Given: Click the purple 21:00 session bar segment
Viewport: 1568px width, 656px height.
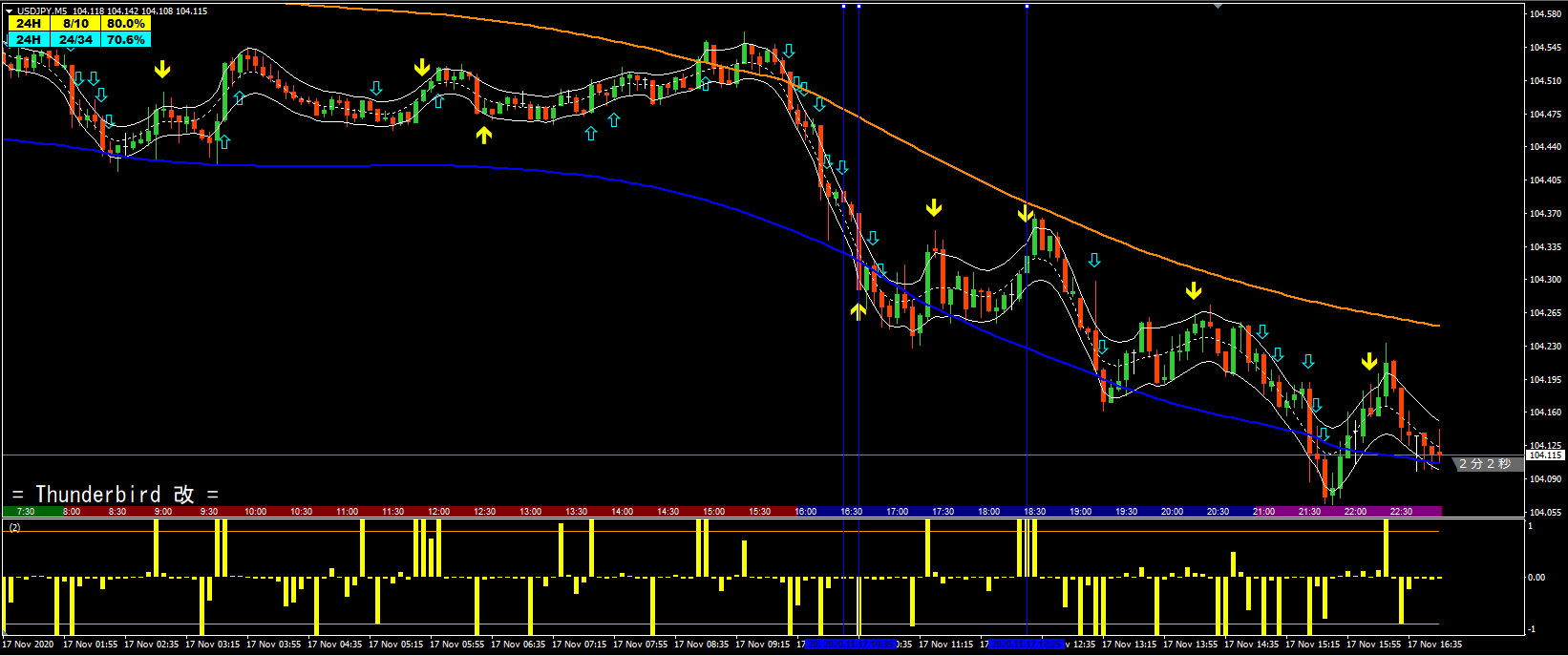Looking at the screenshot, I should 1263,512.
